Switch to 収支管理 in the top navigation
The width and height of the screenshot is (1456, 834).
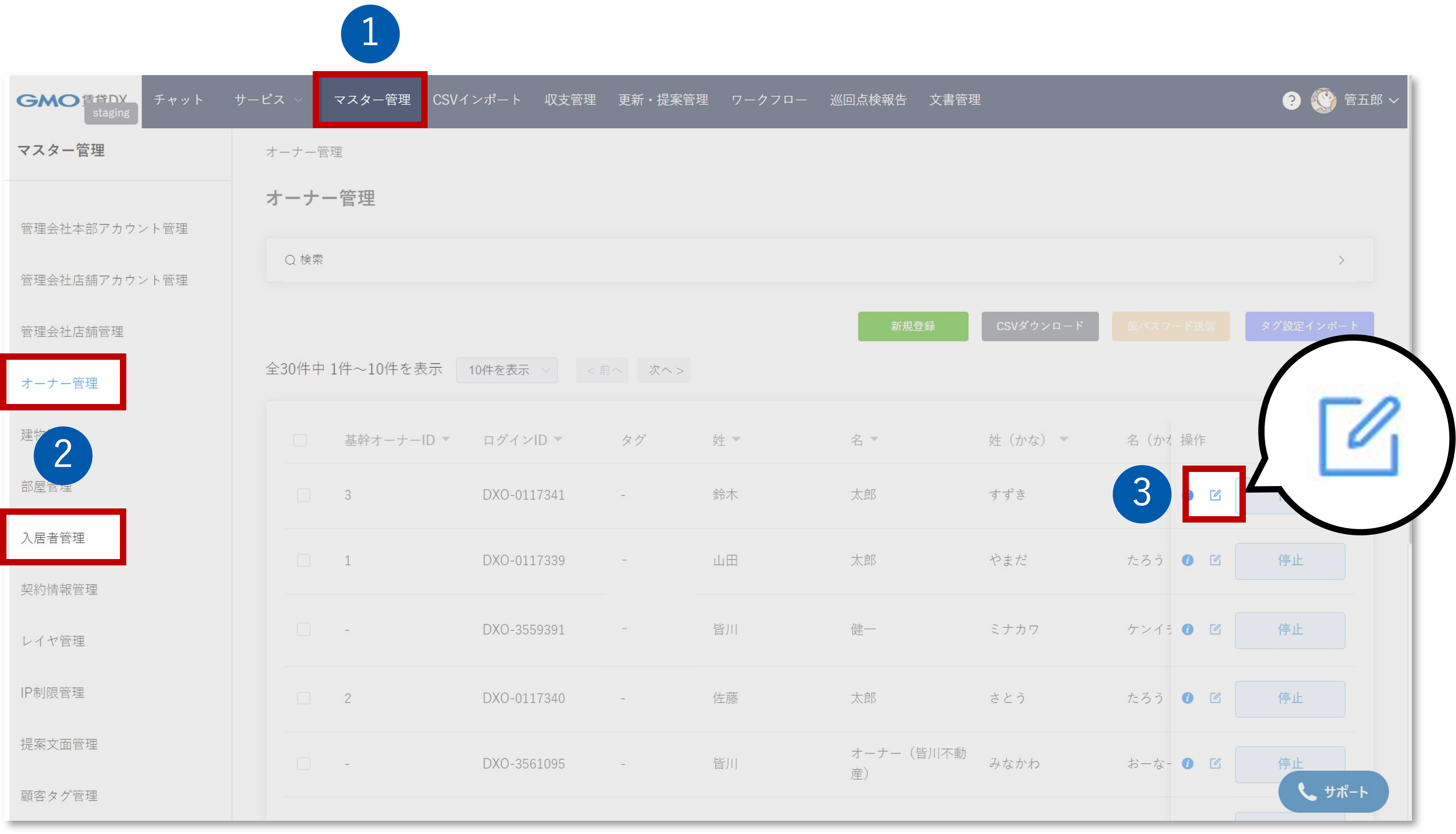(x=570, y=99)
